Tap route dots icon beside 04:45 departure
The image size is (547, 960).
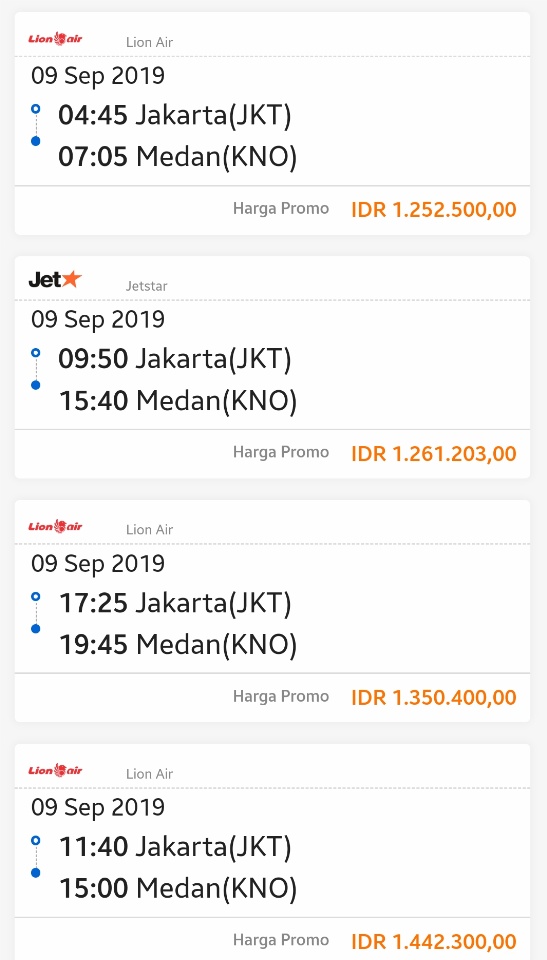pyautogui.click(x=36, y=125)
